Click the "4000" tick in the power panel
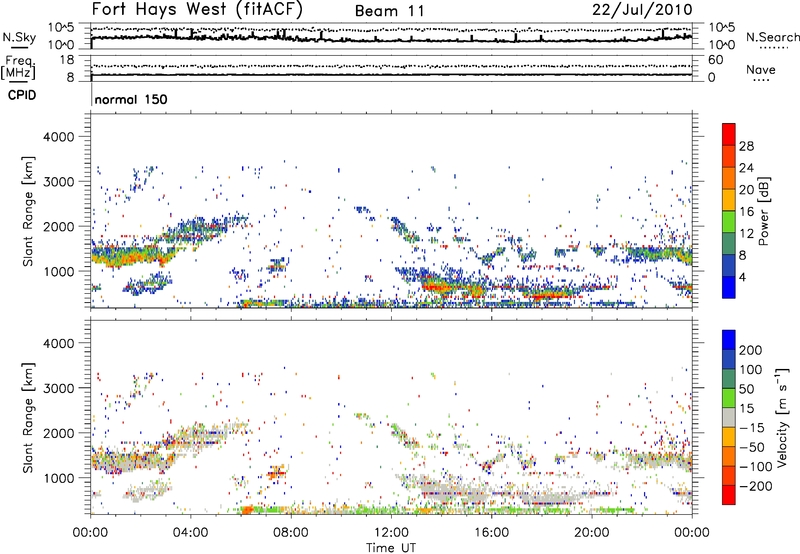This screenshot has height=554, width=800. [59, 137]
